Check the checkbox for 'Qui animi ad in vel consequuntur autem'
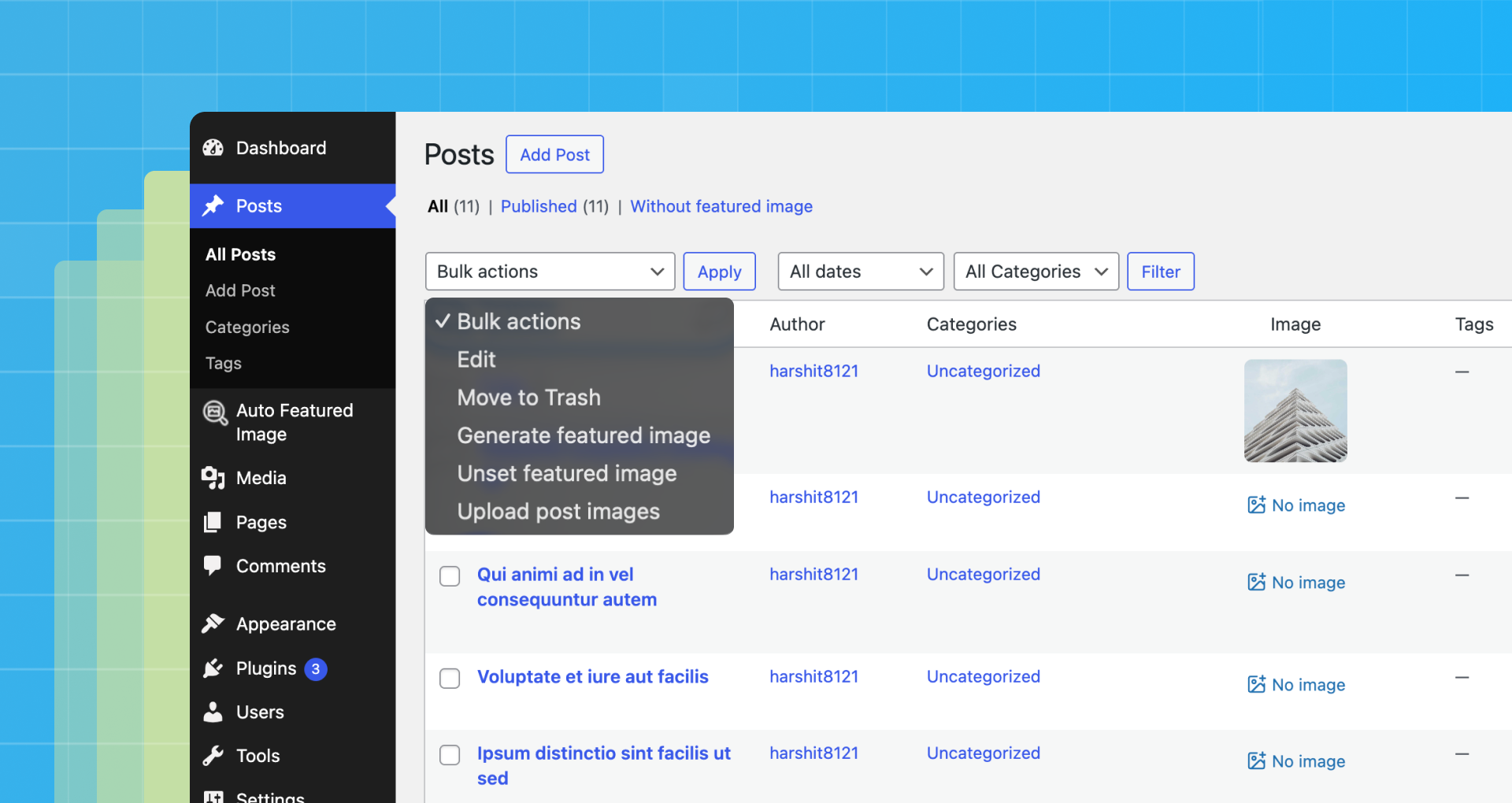This screenshot has height=803, width=1512. coord(450,575)
